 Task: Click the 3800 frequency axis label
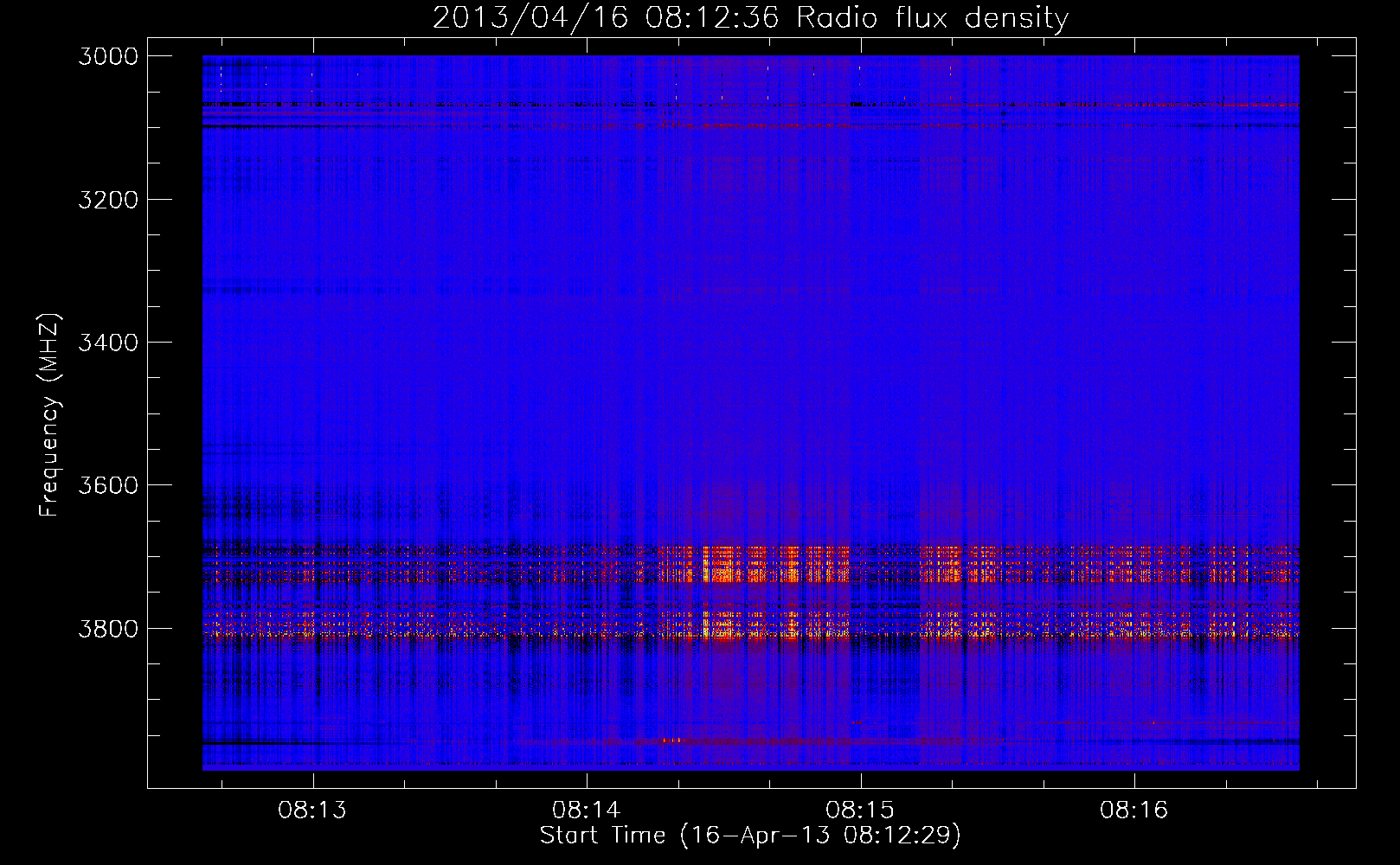coord(108,629)
